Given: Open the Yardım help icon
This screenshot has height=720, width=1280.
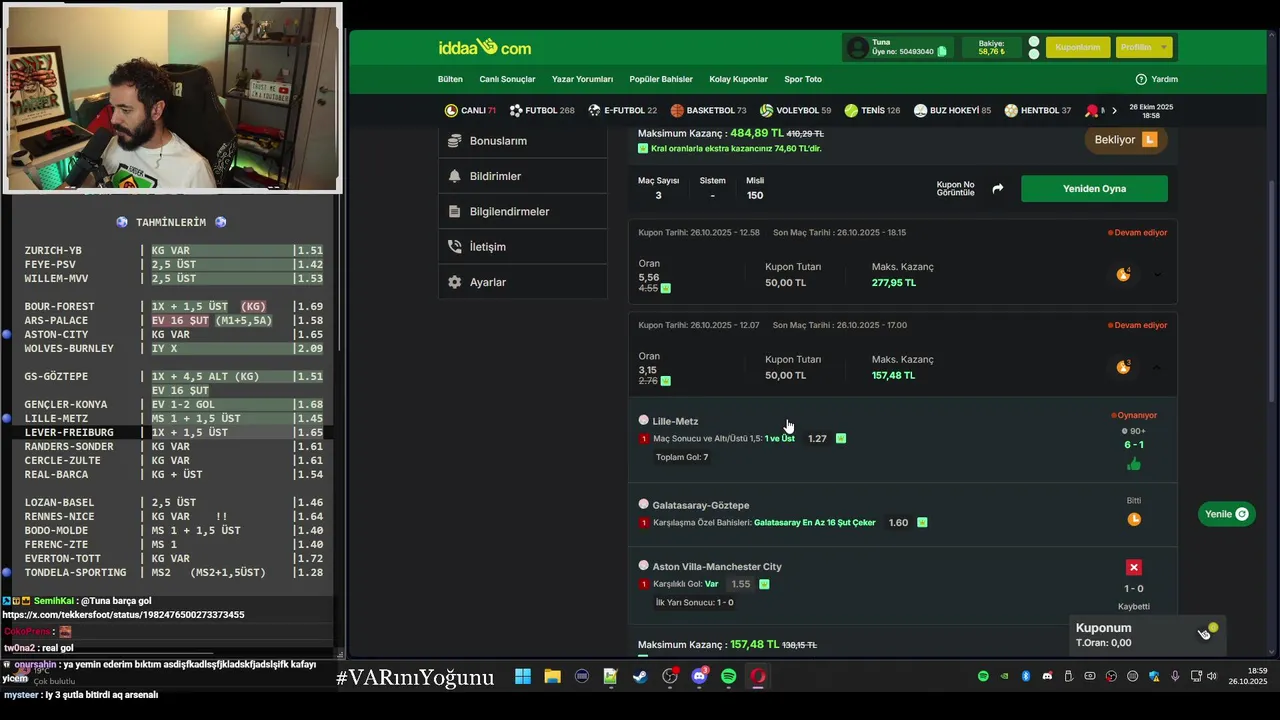Looking at the screenshot, I should click(x=1141, y=79).
